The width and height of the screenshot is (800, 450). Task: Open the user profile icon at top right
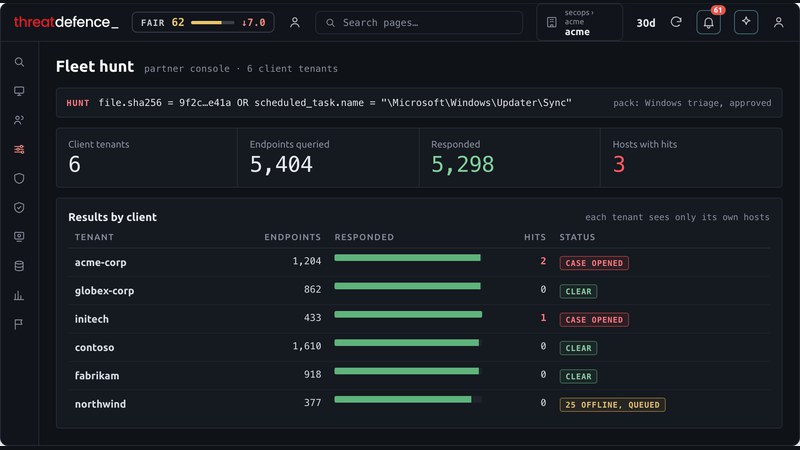click(779, 22)
